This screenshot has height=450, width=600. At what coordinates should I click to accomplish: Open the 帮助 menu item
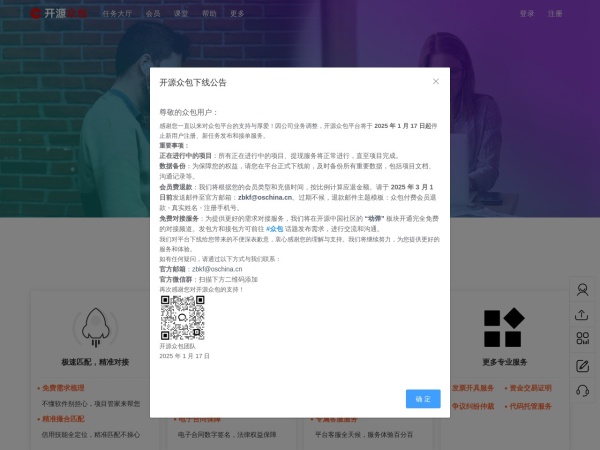(x=209, y=14)
